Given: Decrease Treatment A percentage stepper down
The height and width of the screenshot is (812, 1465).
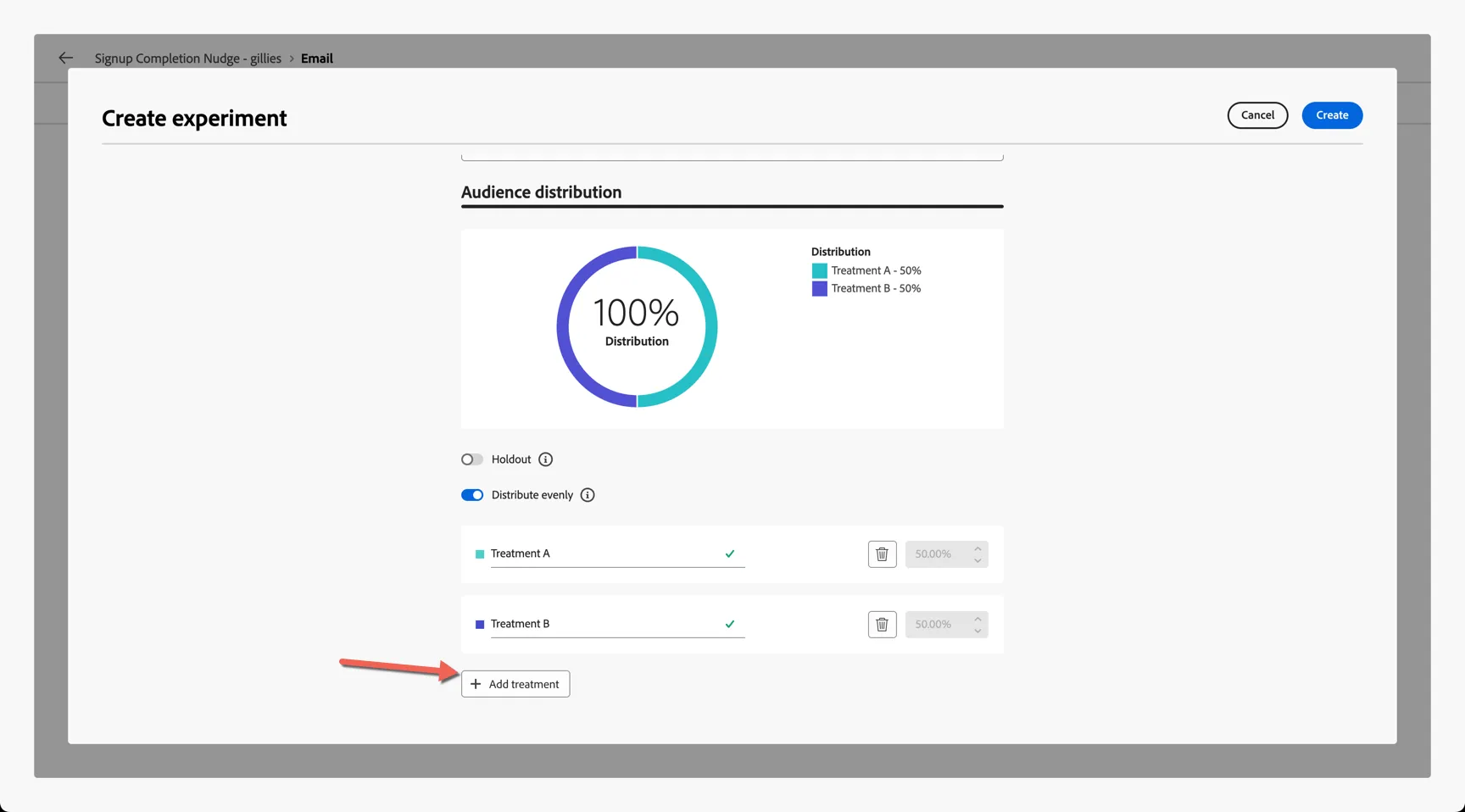Looking at the screenshot, I should coord(978,560).
